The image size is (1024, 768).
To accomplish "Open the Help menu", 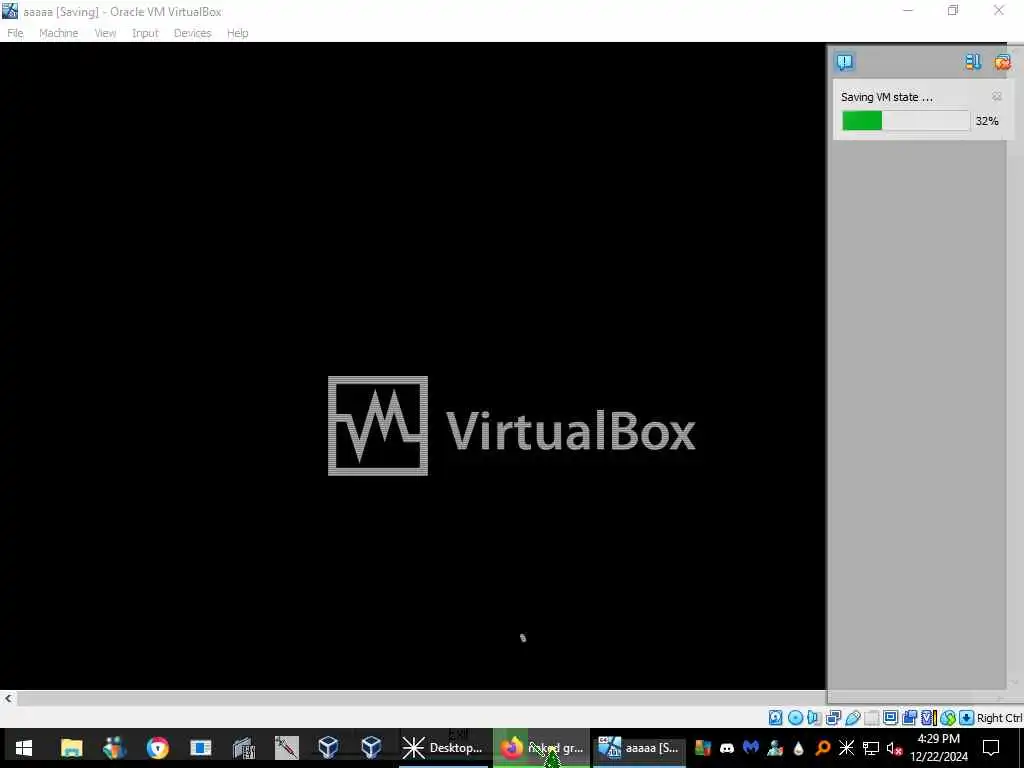I will point(237,33).
